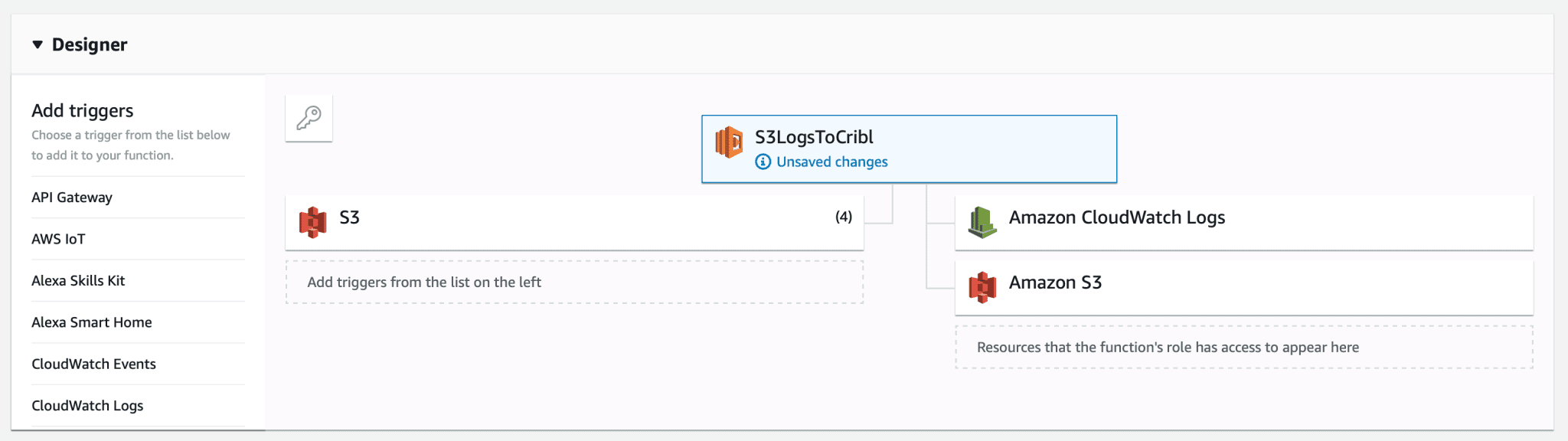This screenshot has width=1568, height=441.
Task: Click the S3 trigger count (4)
Action: [x=843, y=217]
